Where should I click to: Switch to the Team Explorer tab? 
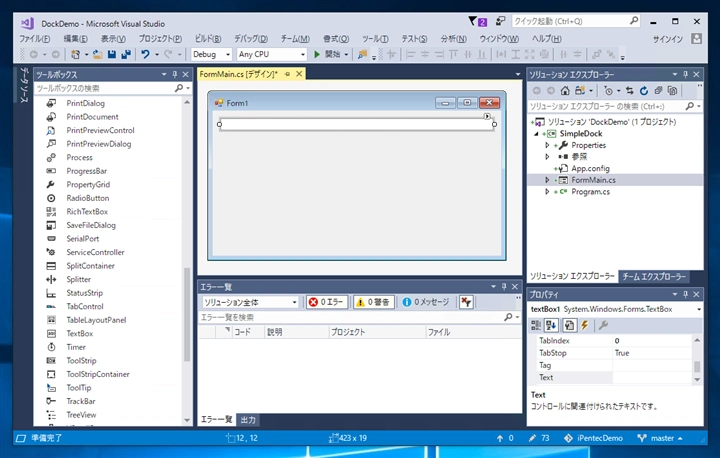[654, 277]
